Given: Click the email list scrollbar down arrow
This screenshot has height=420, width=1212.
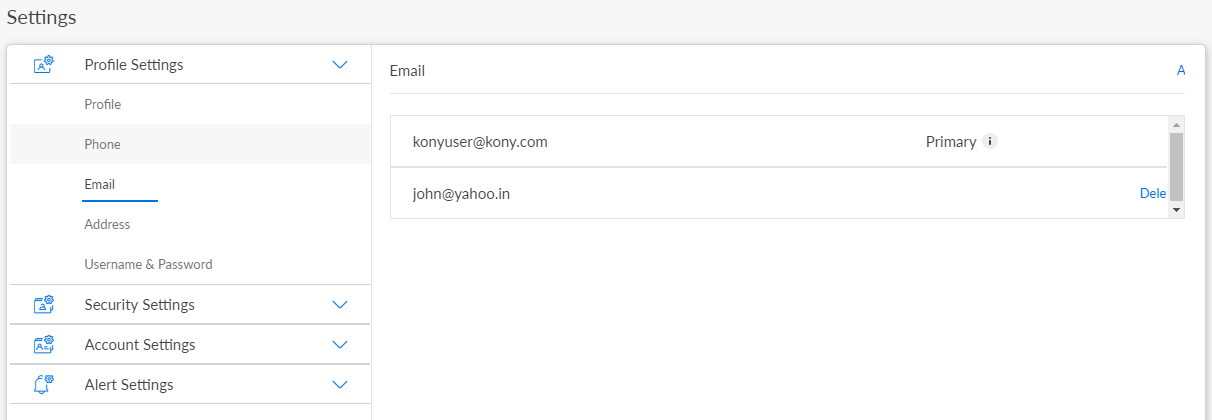Looking at the screenshot, I should tap(1177, 211).
